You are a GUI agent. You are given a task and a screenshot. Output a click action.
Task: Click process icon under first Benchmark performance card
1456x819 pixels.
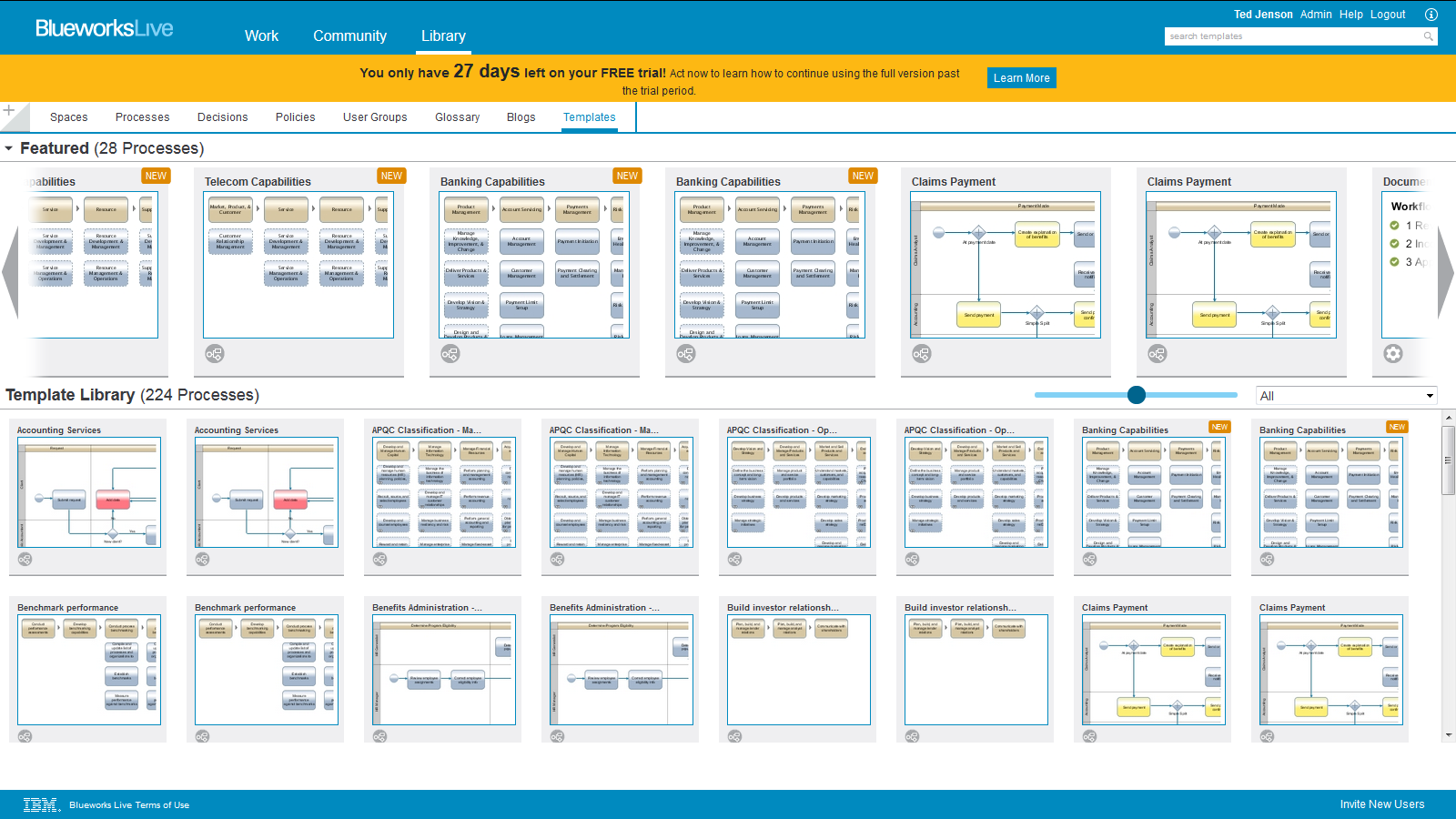click(25, 736)
